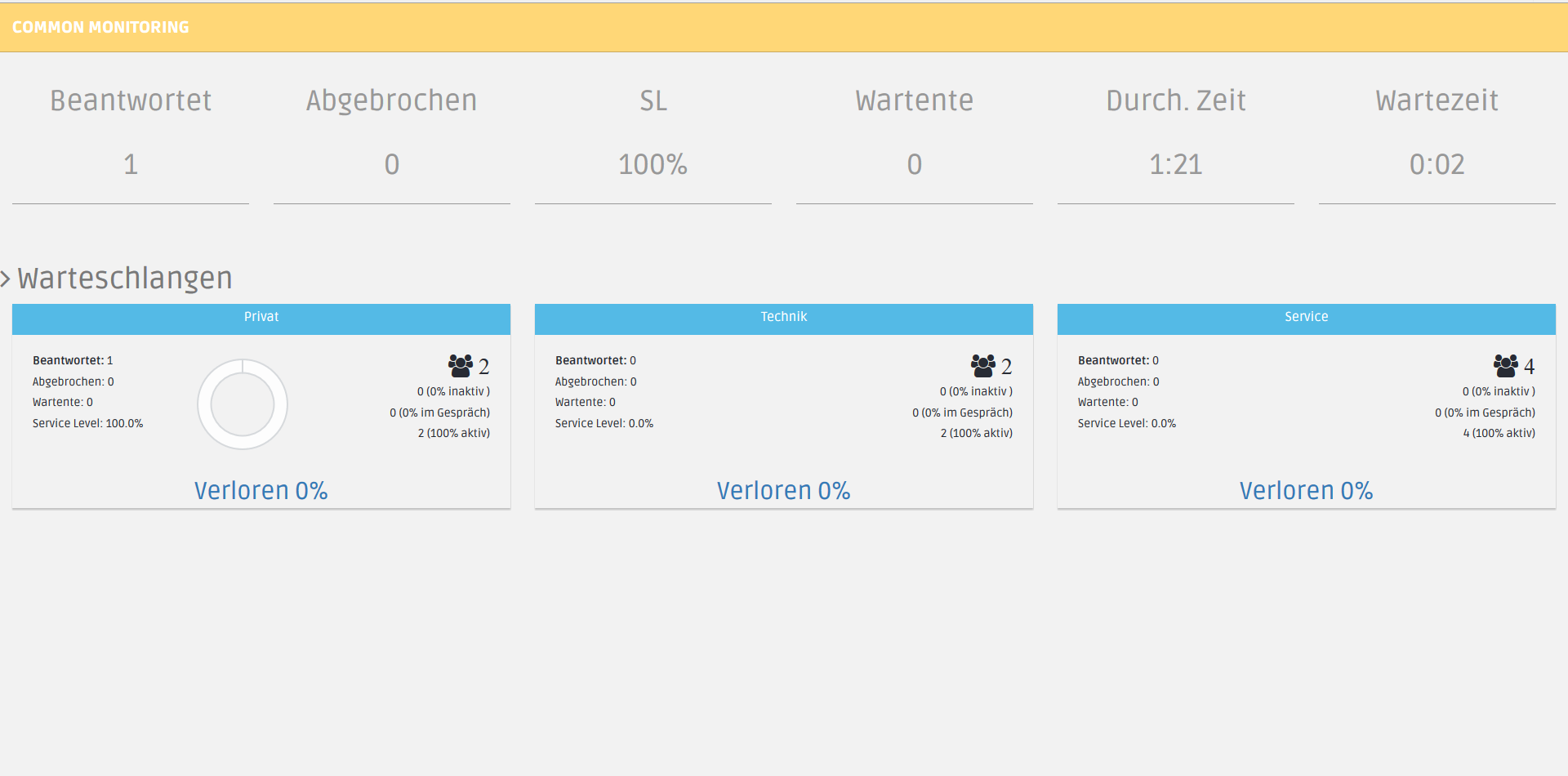Click the agents group icon in Service queue
The image size is (1568, 776).
(1505, 365)
